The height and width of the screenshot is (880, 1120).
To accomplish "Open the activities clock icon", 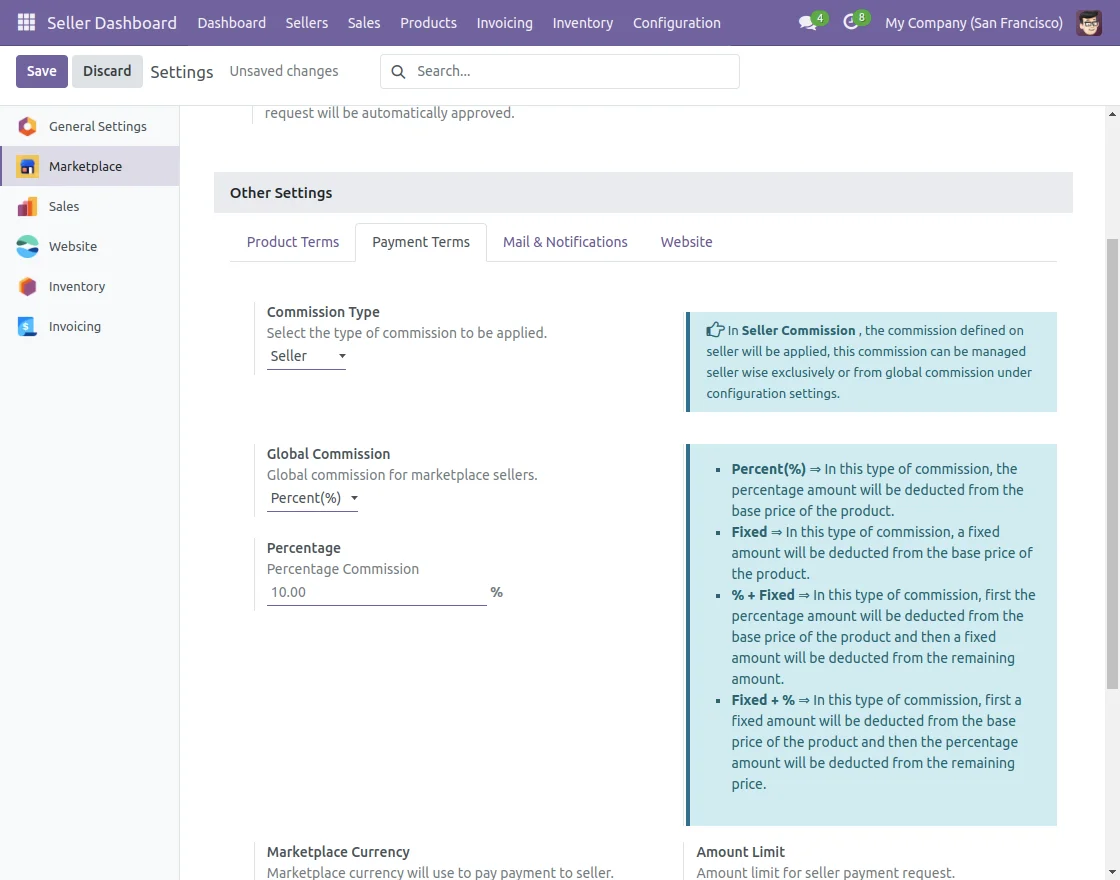I will click(x=851, y=22).
